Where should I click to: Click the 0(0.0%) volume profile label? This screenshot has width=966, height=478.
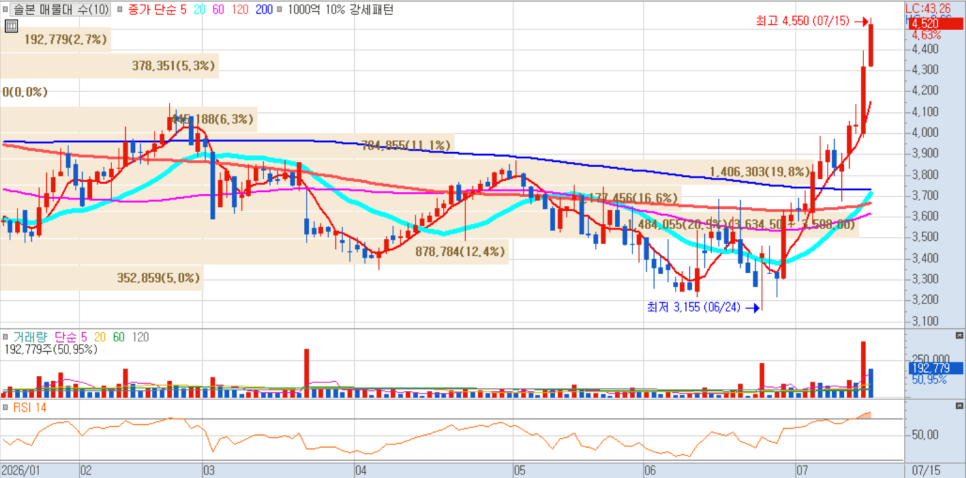pyautogui.click(x=25, y=92)
